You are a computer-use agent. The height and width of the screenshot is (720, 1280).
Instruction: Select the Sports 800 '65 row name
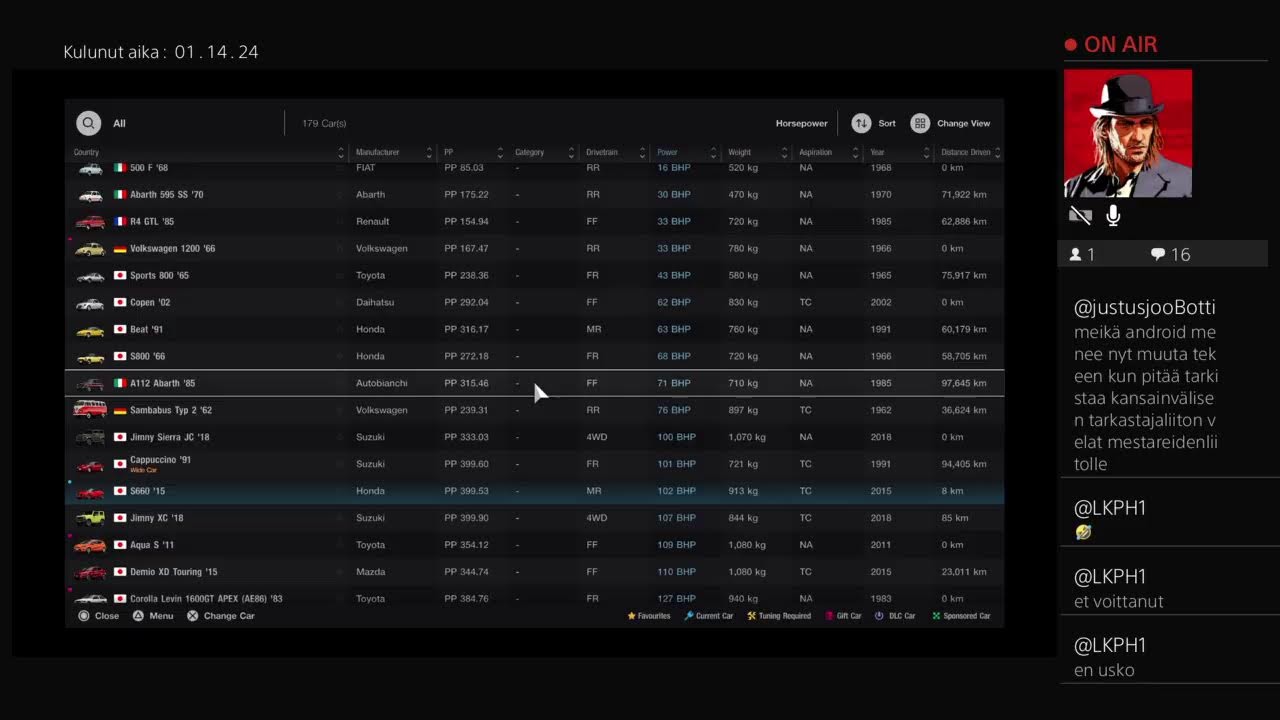pyautogui.click(x=159, y=275)
